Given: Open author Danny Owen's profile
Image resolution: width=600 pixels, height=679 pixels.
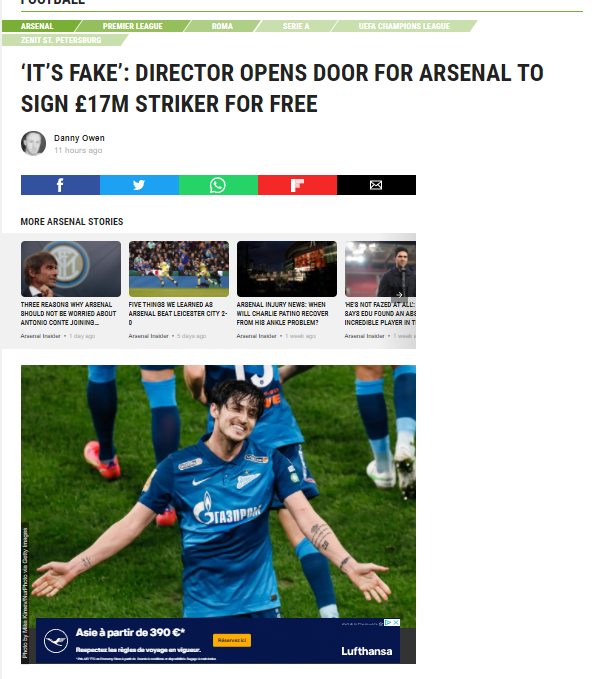Looking at the screenshot, I should (x=79, y=138).
